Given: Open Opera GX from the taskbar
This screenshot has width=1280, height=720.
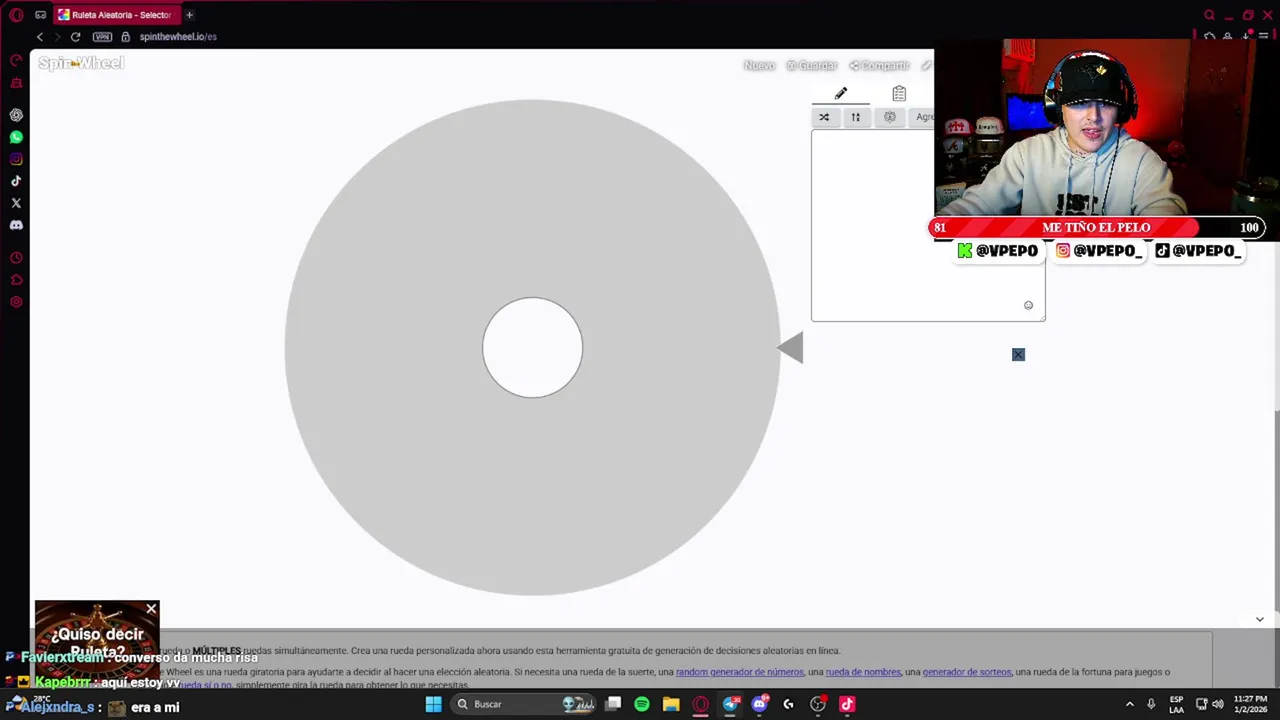Looking at the screenshot, I should click(701, 704).
